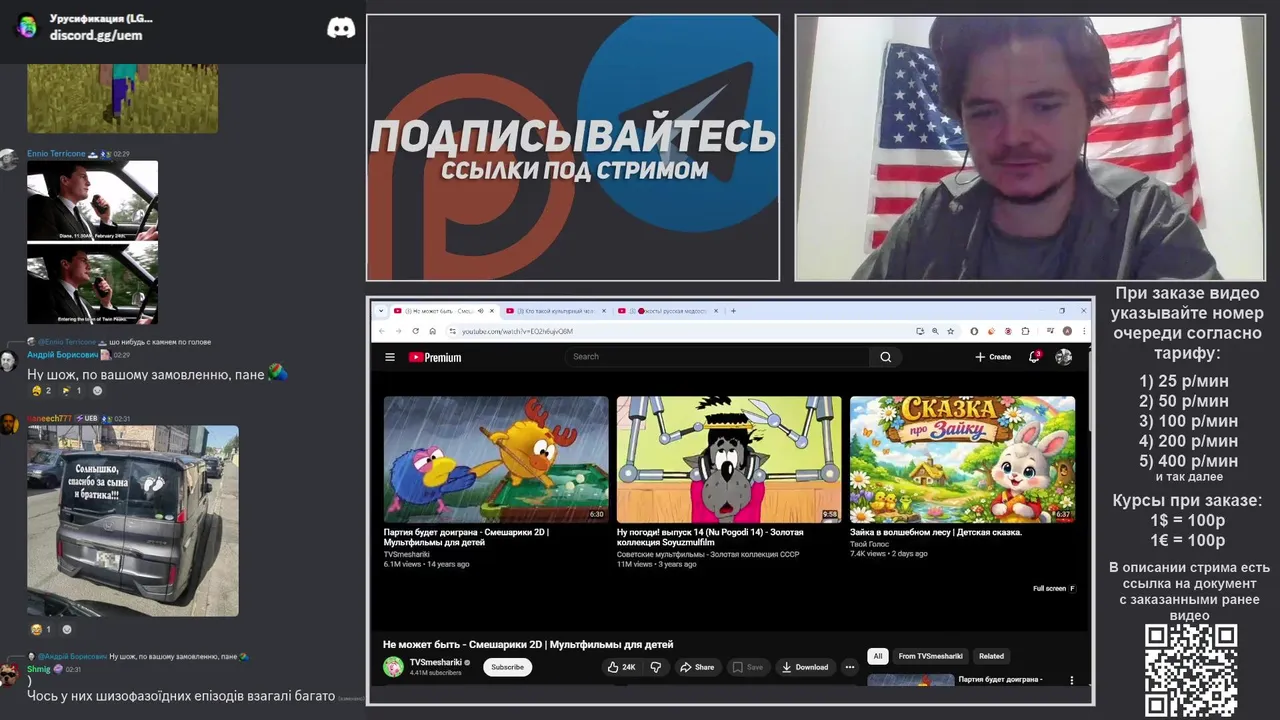Open the YouTube hamburger guide menu
The image size is (1280, 720).
click(389, 357)
